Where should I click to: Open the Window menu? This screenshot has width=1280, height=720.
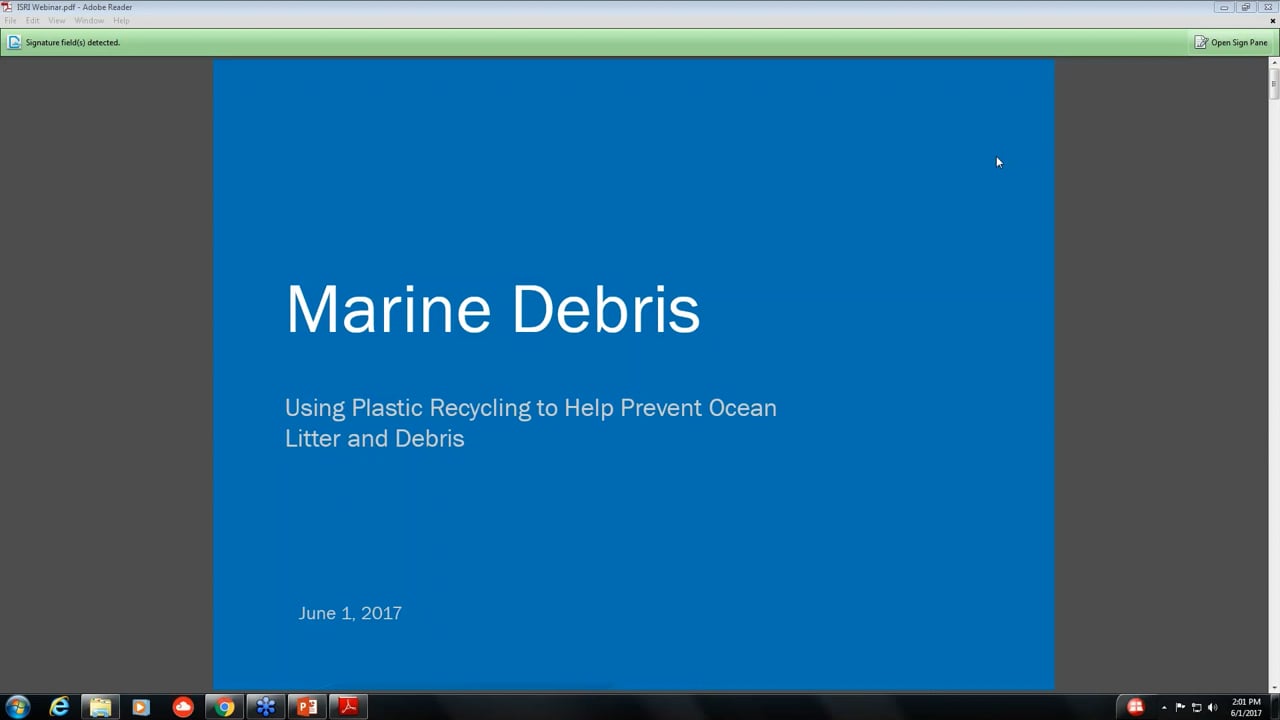(89, 20)
